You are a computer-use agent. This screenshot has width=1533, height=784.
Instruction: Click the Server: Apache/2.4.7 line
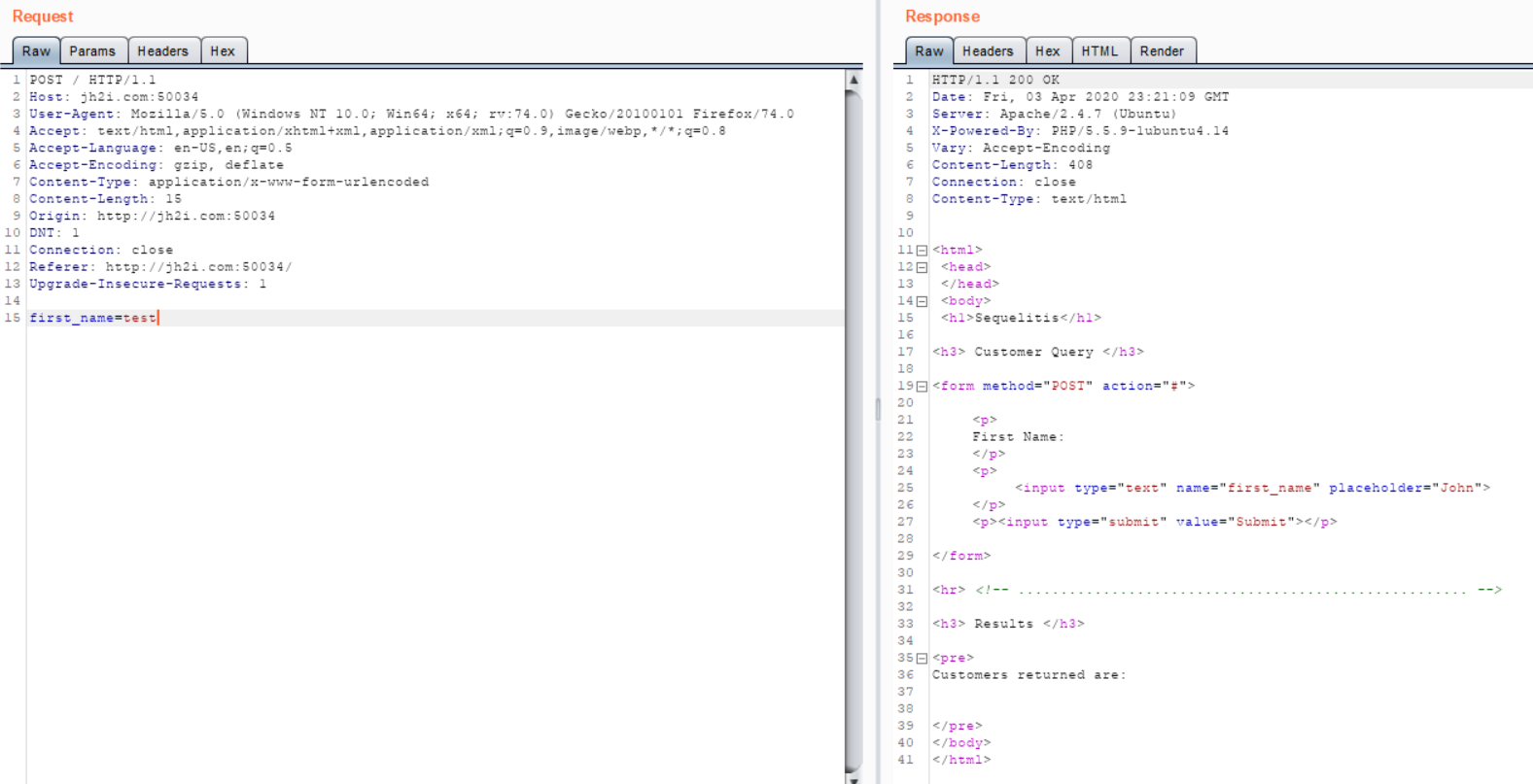click(x=1055, y=114)
